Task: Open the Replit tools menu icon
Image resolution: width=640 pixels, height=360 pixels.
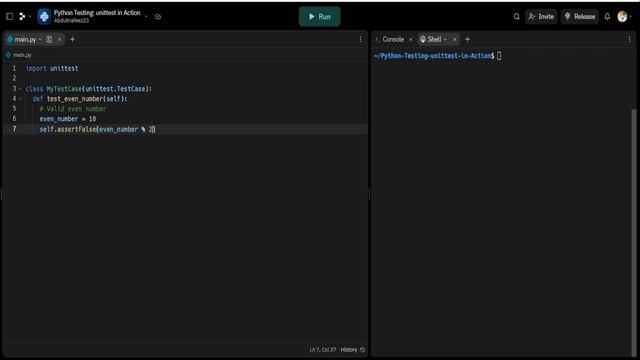Action: coord(22,16)
